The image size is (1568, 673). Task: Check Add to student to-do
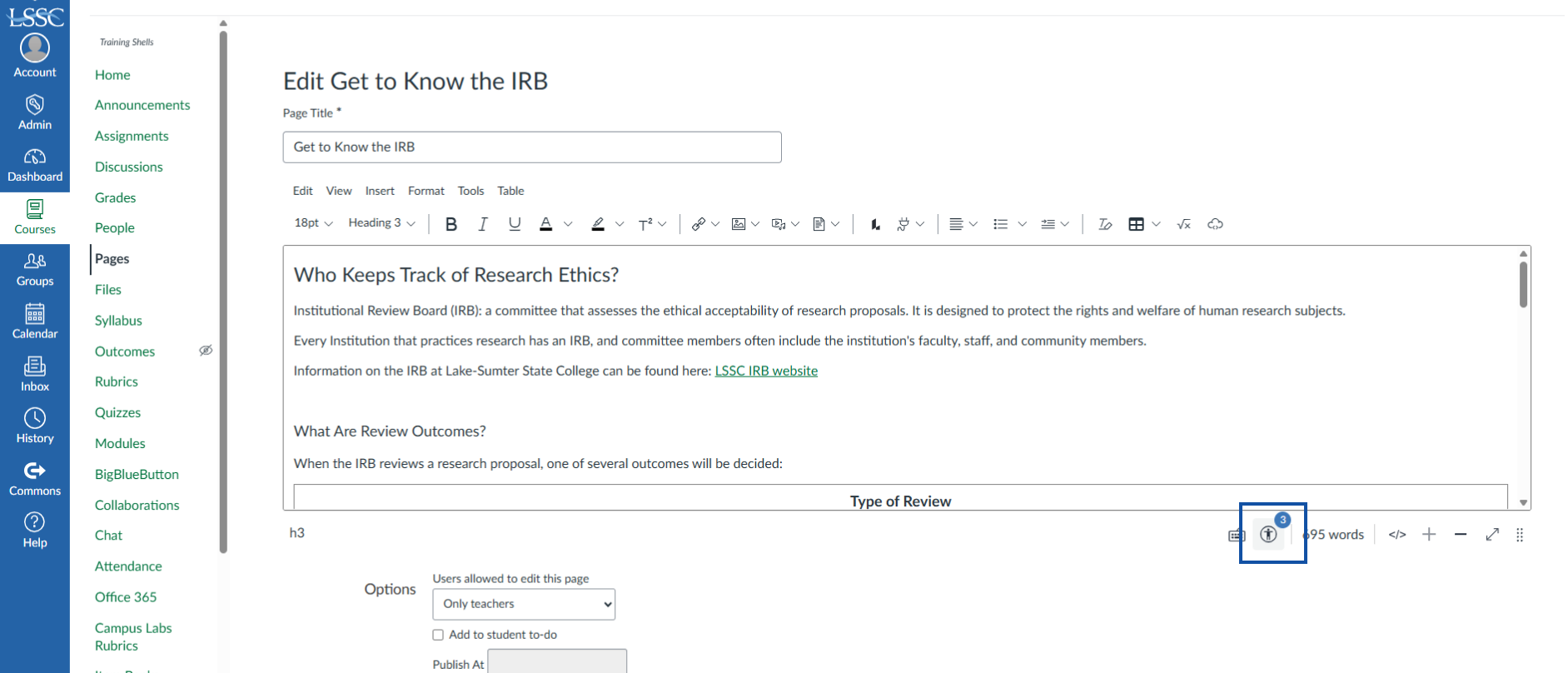point(438,635)
